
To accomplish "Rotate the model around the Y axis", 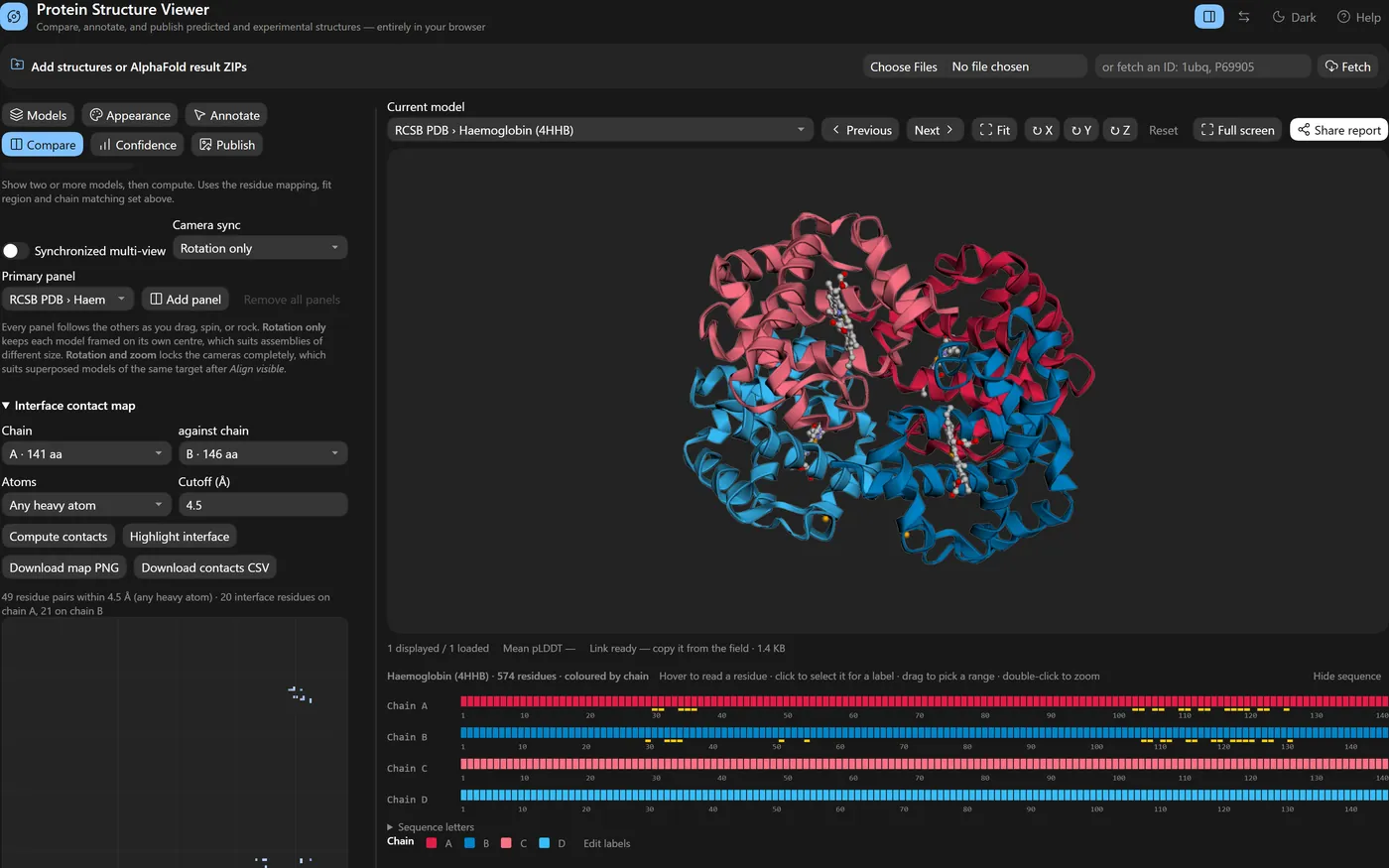I will coord(1080,130).
